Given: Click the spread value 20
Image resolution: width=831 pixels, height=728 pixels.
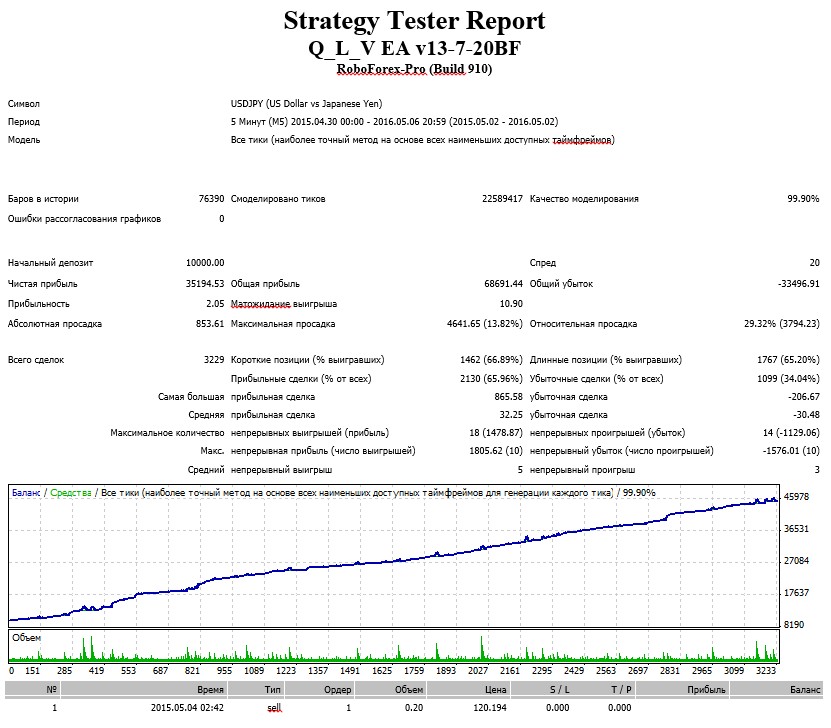Looking at the screenshot, I should pyautogui.click(x=815, y=263).
